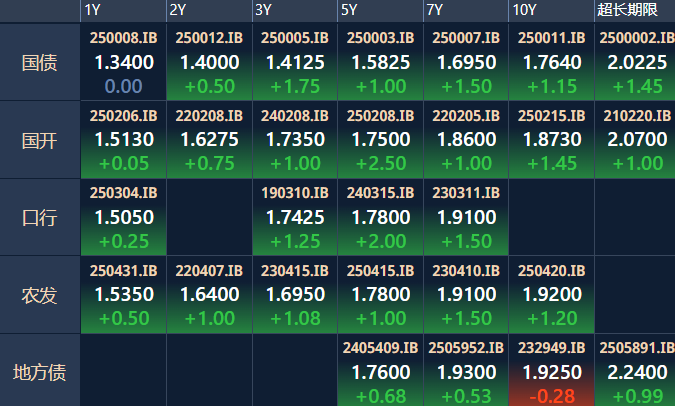The width and height of the screenshot is (675, 406).
Task: Select the 230311.IB quote cell
Action: (466, 217)
